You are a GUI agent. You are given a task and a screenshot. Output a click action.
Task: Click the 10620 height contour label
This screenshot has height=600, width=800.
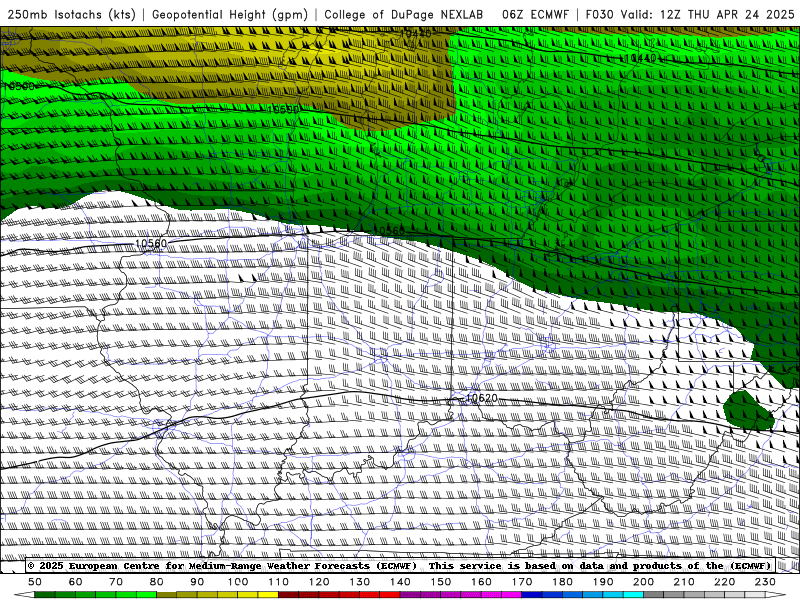[x=481, y=397]
